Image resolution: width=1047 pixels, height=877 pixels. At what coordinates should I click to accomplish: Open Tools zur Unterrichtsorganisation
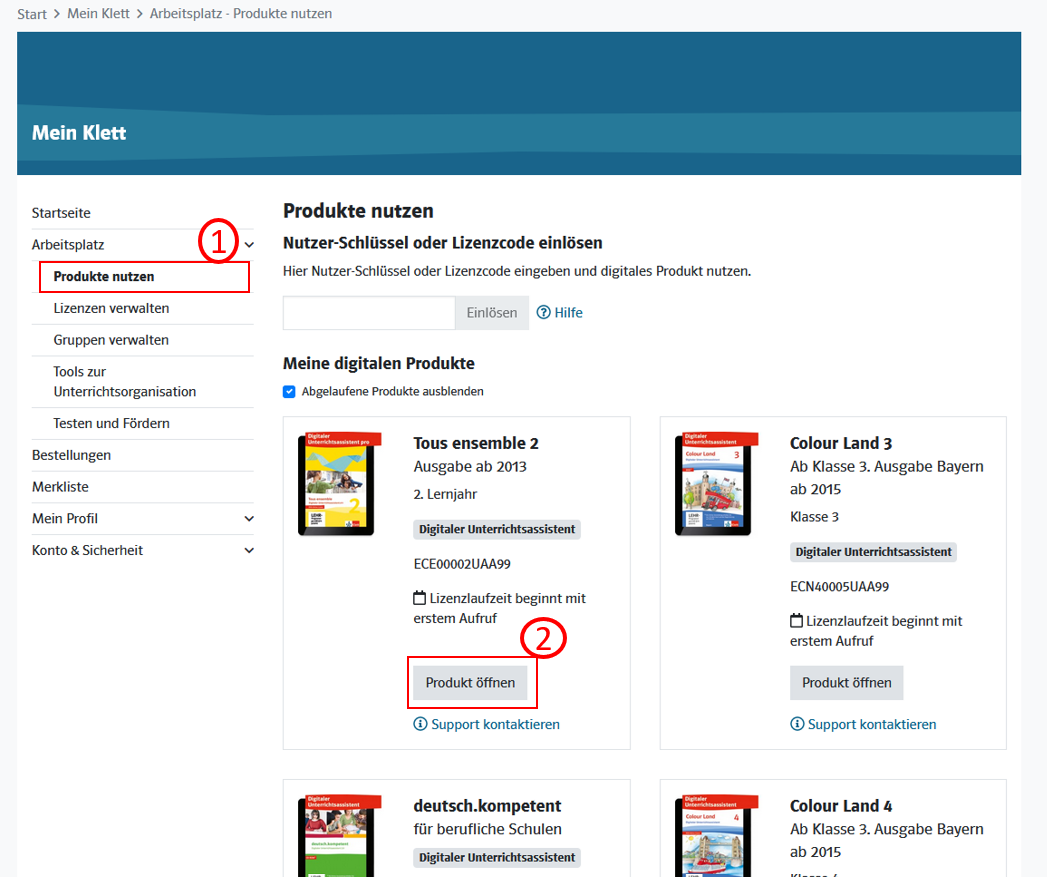click(x=125, y=381)
